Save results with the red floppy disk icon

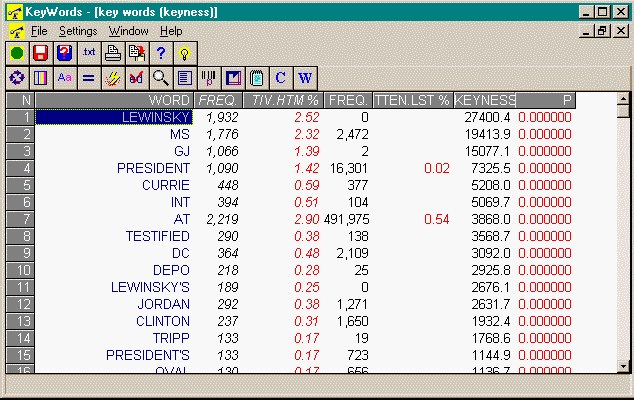click(41, 52)
